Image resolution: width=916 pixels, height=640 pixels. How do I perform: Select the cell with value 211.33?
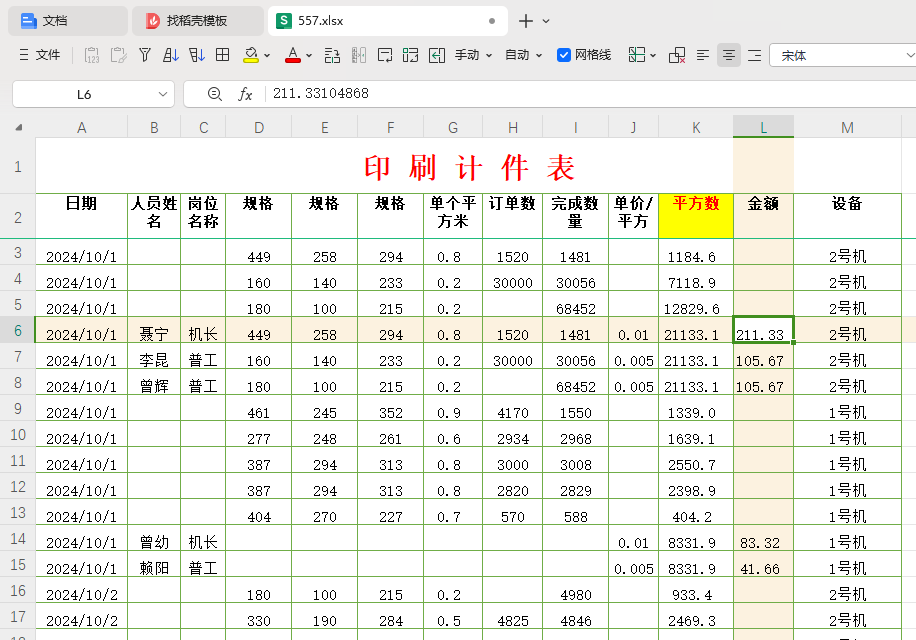(x=763, y=331)
